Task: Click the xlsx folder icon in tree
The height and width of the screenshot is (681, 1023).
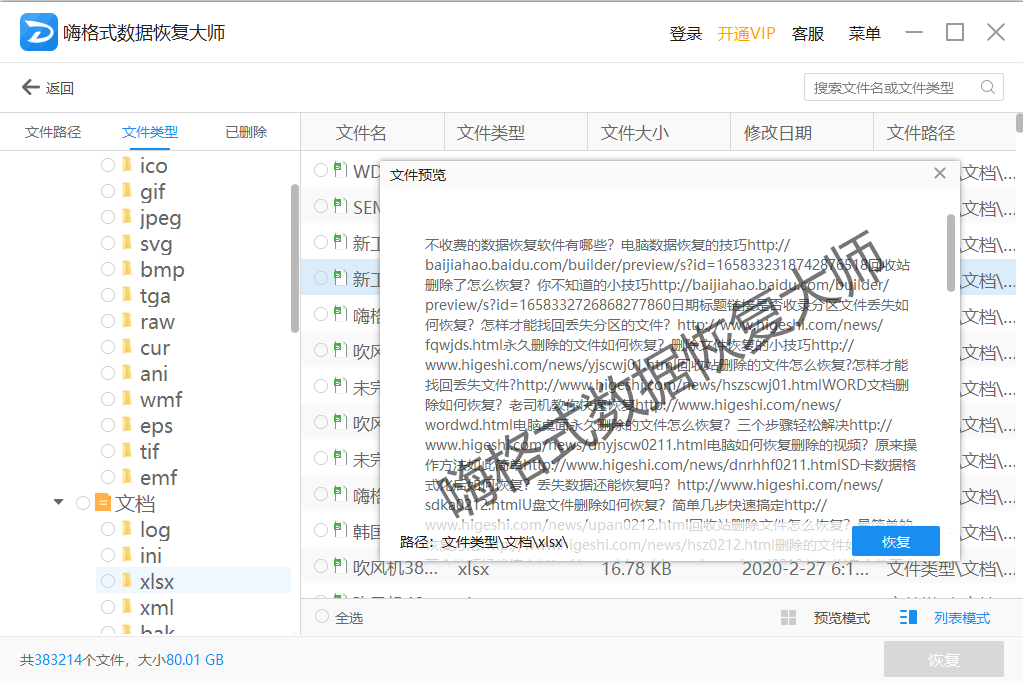Action: pos(127,581)
